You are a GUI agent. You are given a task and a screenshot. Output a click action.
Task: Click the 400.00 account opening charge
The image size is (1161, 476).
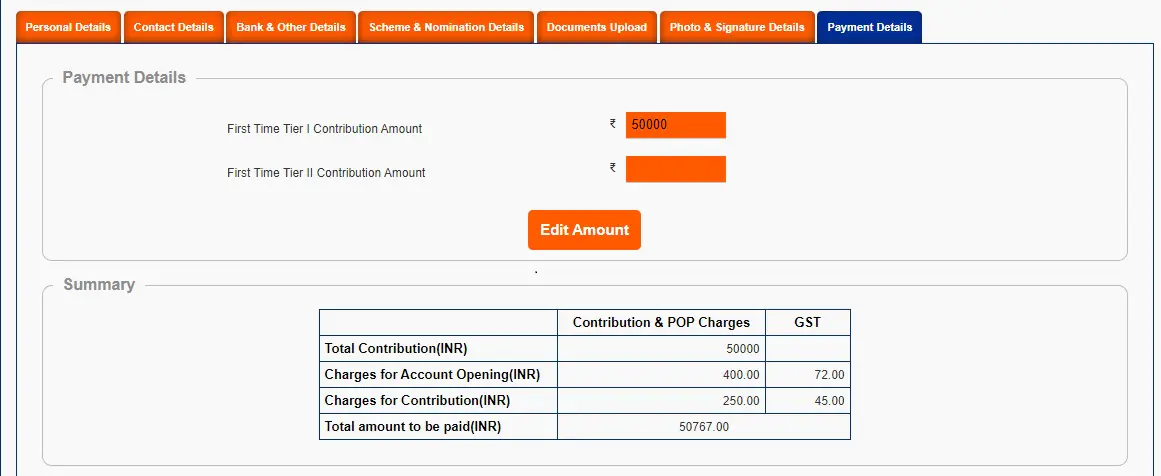pos(741,375)
